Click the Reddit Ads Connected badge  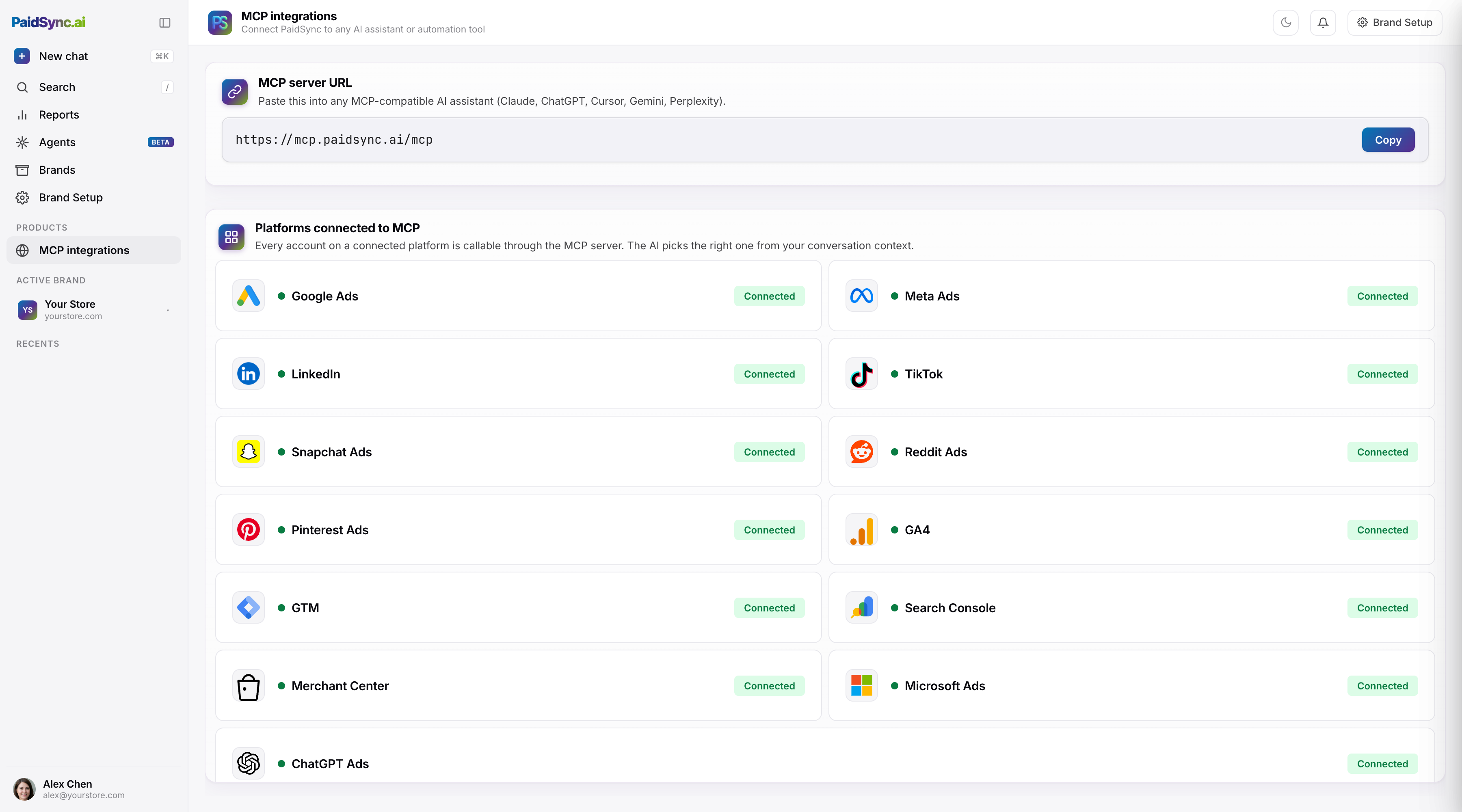[x=1382, y=452]
